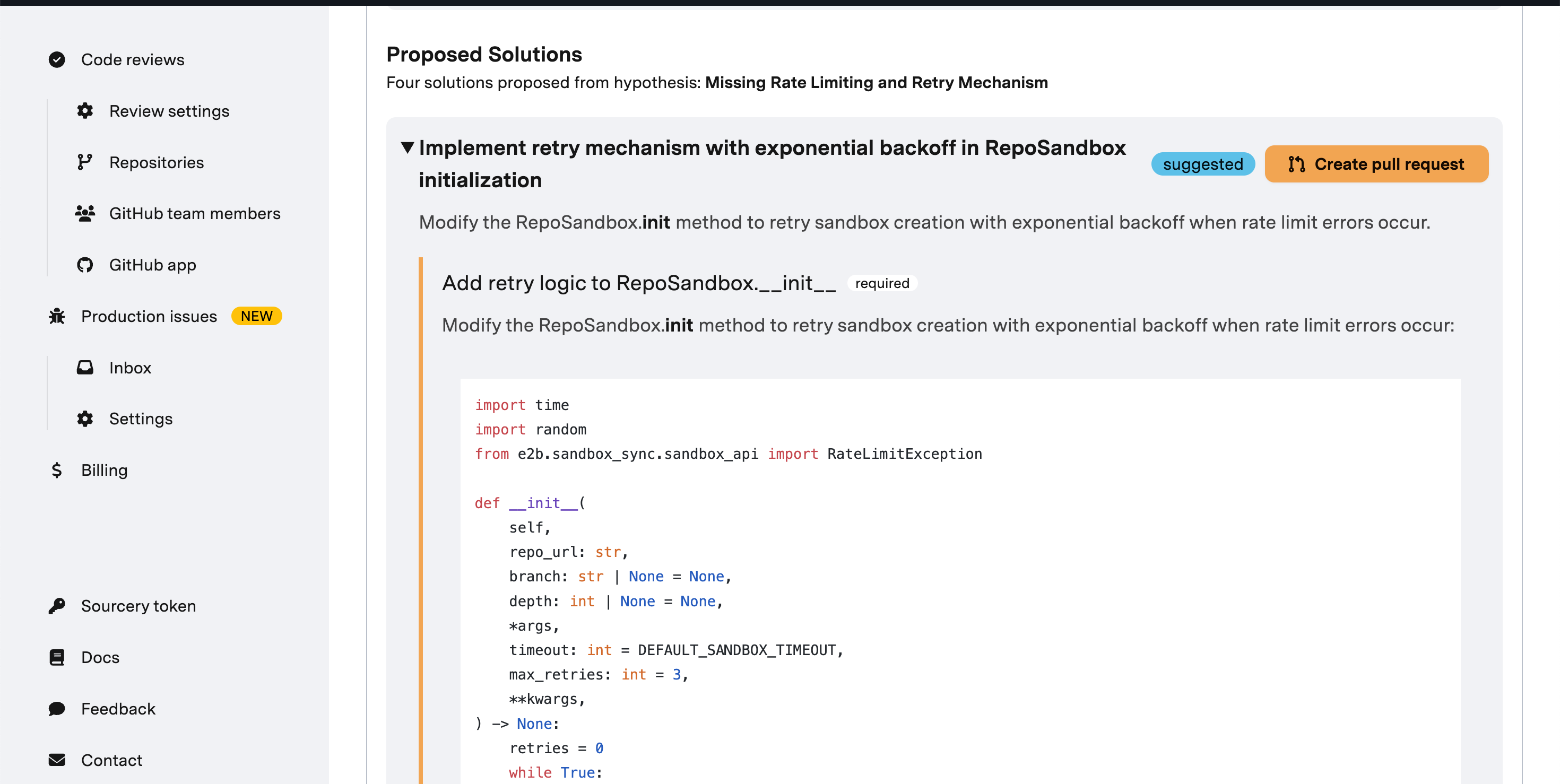The width and height of the screenshot is (1560, 784).
Task: Click the GitHub app octocat icon
Action: (85, 265)
